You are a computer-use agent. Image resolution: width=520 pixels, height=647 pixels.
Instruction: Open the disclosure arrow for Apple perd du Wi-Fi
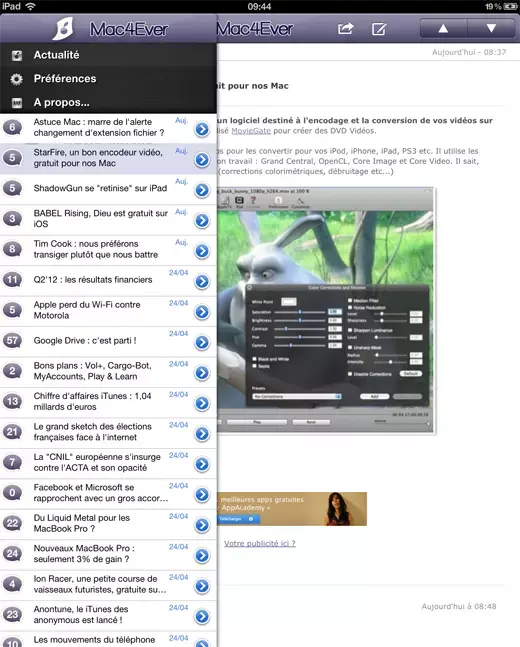(202, 312)
